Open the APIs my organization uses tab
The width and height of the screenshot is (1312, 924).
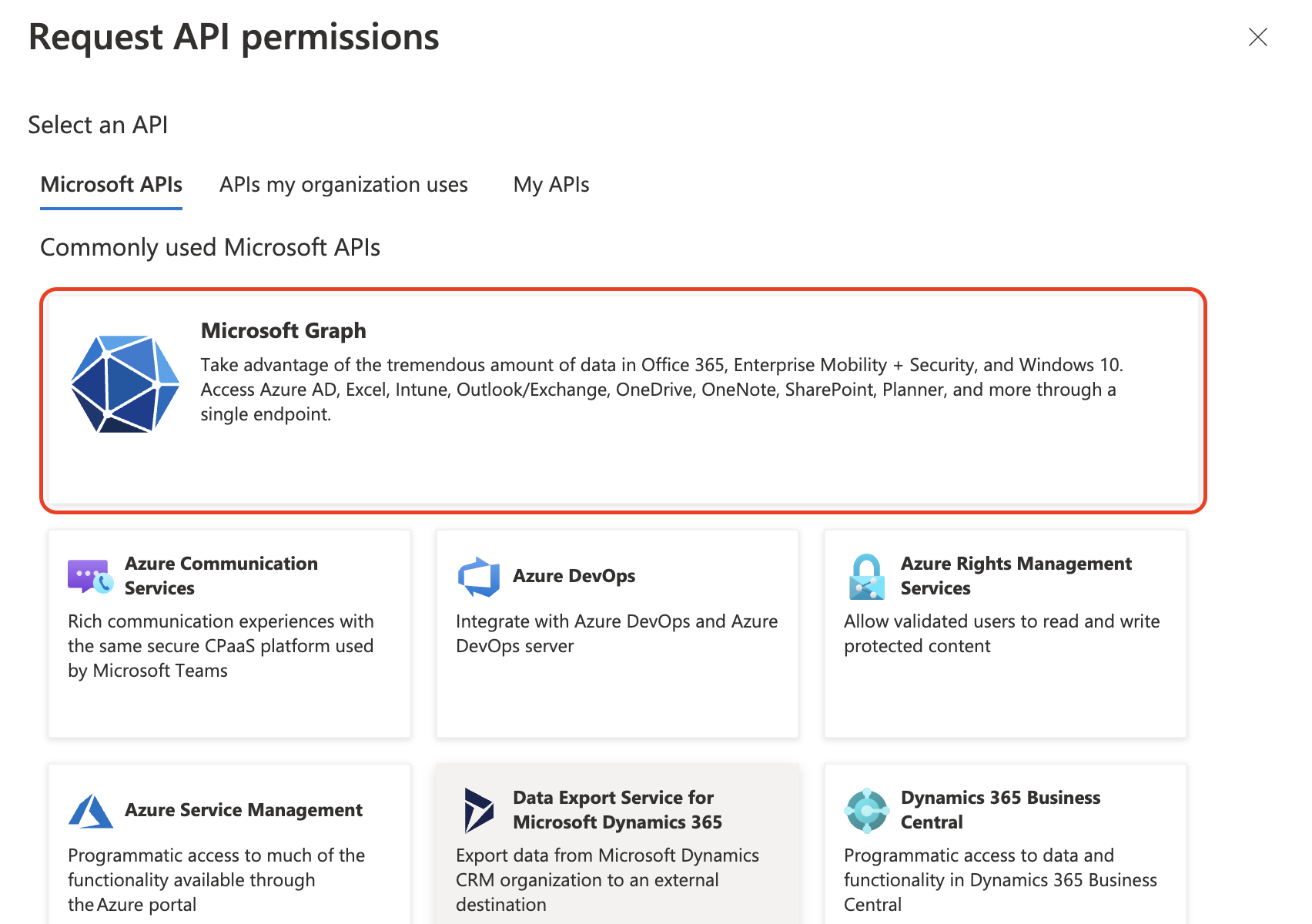tap(343, 185)
